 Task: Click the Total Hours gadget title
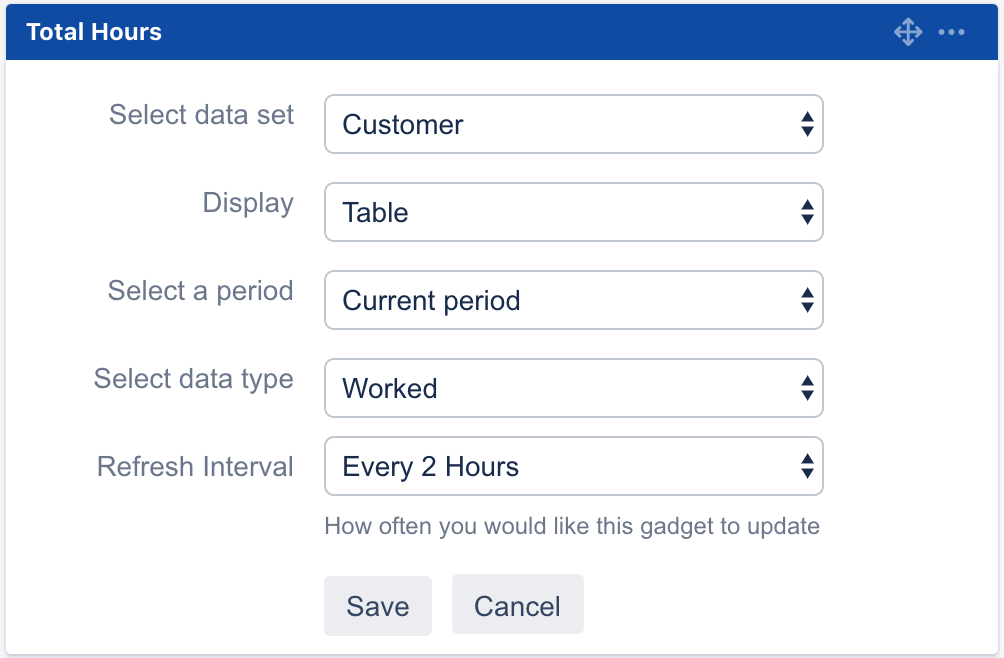coord(94,32)
